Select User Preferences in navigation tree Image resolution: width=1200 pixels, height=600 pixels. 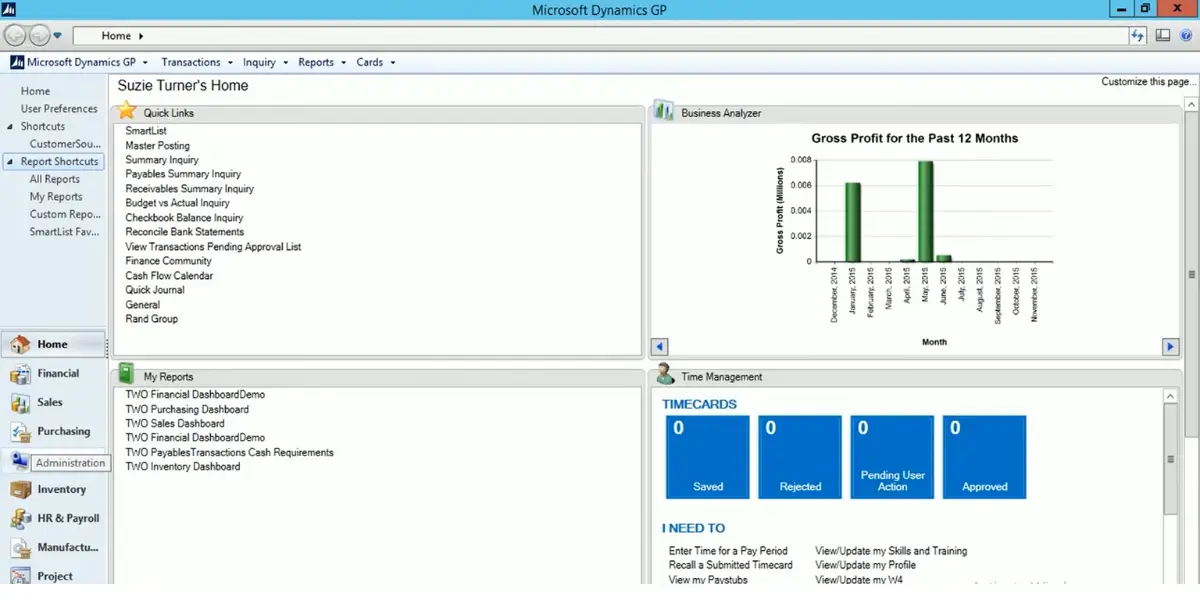pos(59,109)
